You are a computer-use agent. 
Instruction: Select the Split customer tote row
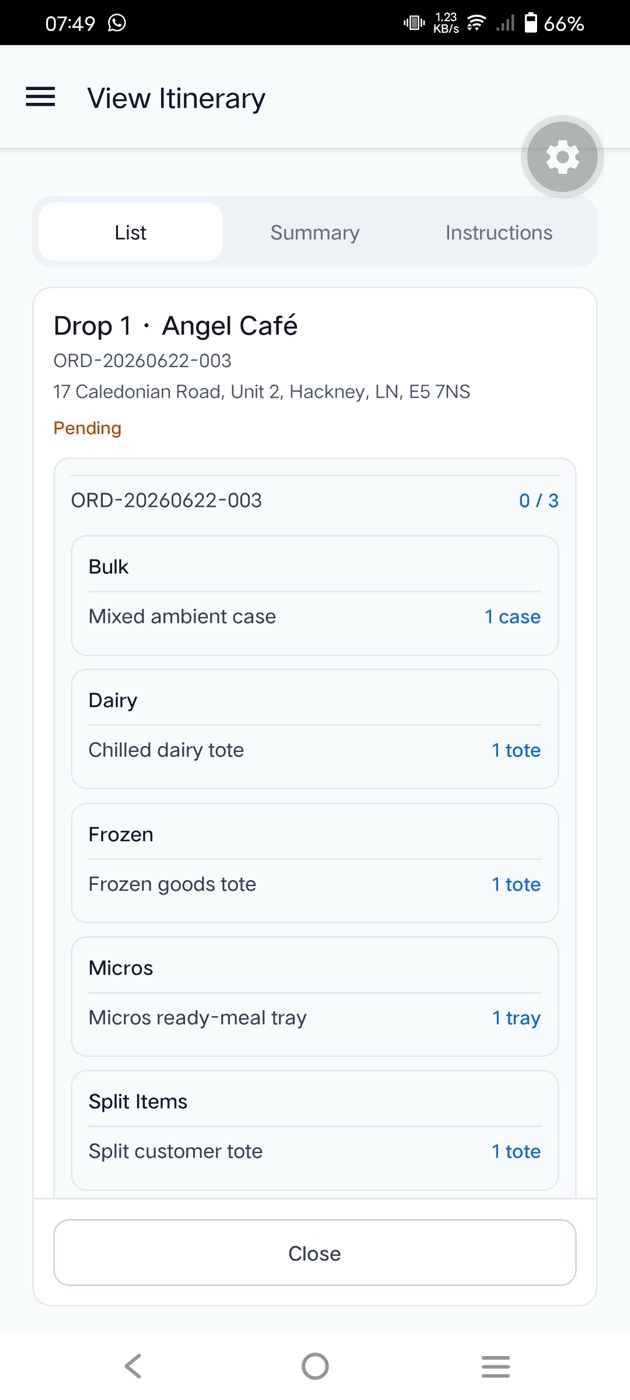[315, 1151]
